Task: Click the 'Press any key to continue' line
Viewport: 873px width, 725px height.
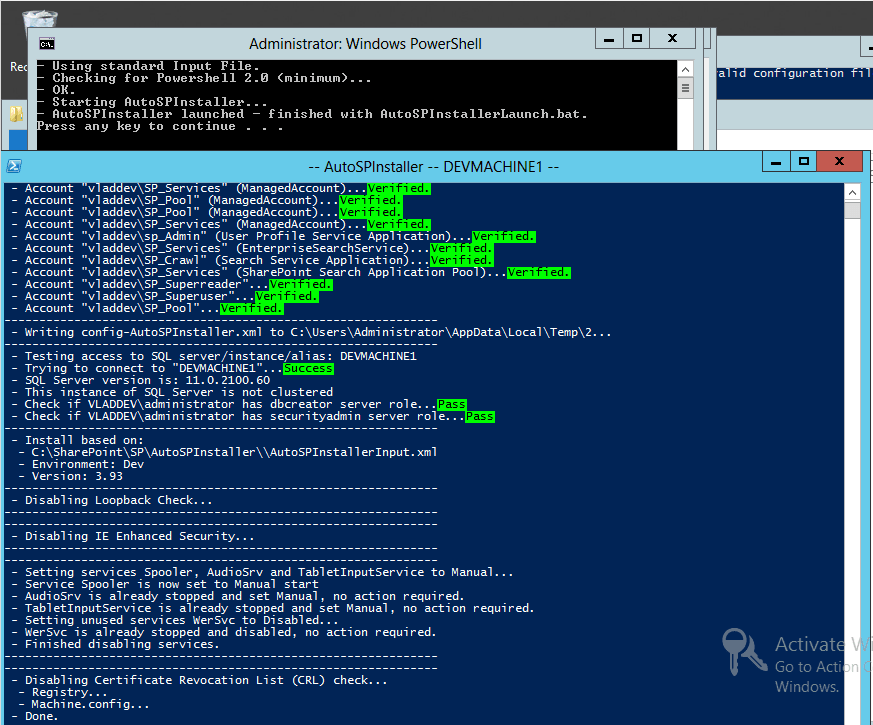Action: click(x=160, y=126)
